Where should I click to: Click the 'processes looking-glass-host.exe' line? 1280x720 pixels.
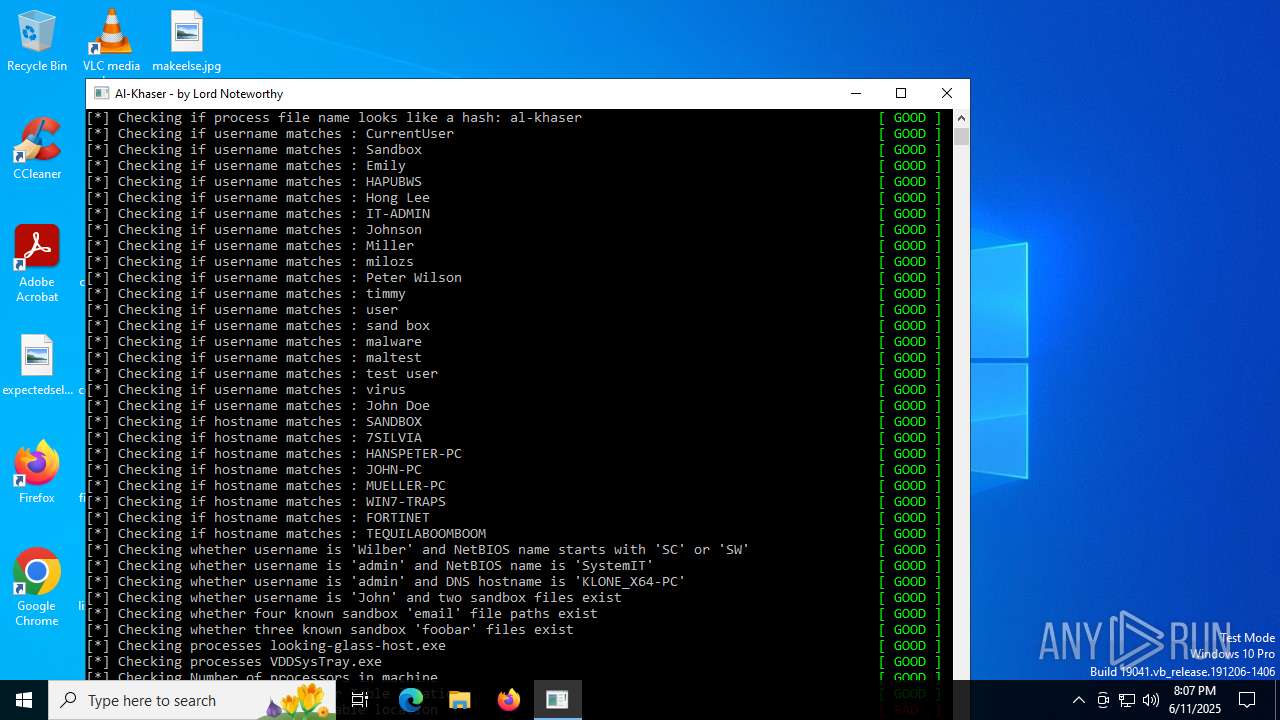pos(266,646)
